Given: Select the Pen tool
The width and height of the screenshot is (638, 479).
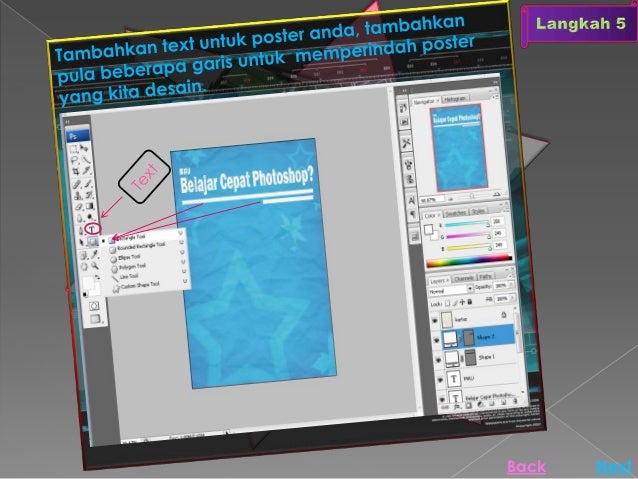Looking at the screenshot, I should [x=81, y=230].
